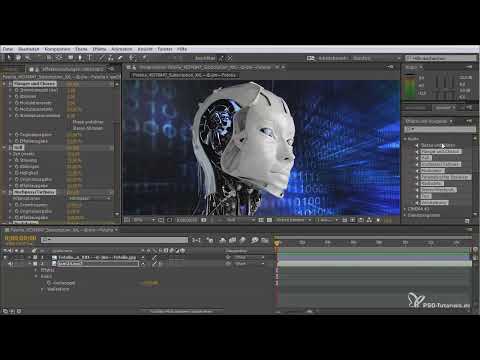
Task: Select Parametrischer Equalizer in effects list
Action: tap(445, 177)
